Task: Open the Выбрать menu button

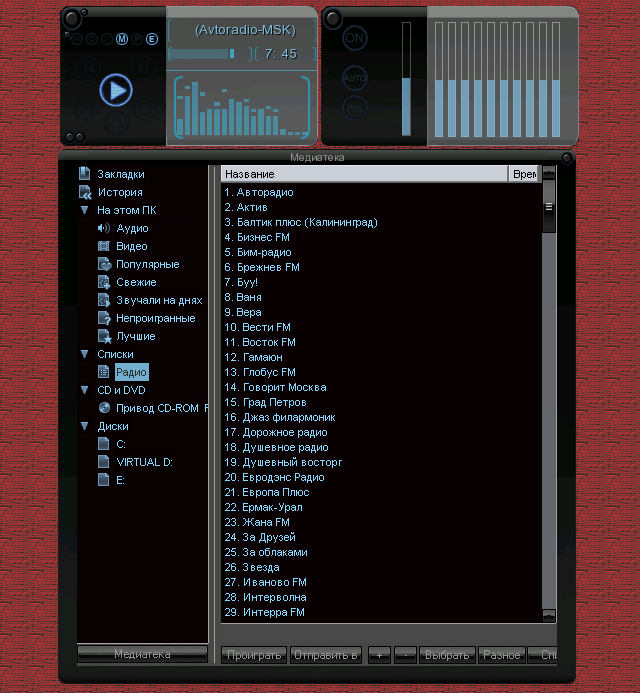Action: [447, 655]
